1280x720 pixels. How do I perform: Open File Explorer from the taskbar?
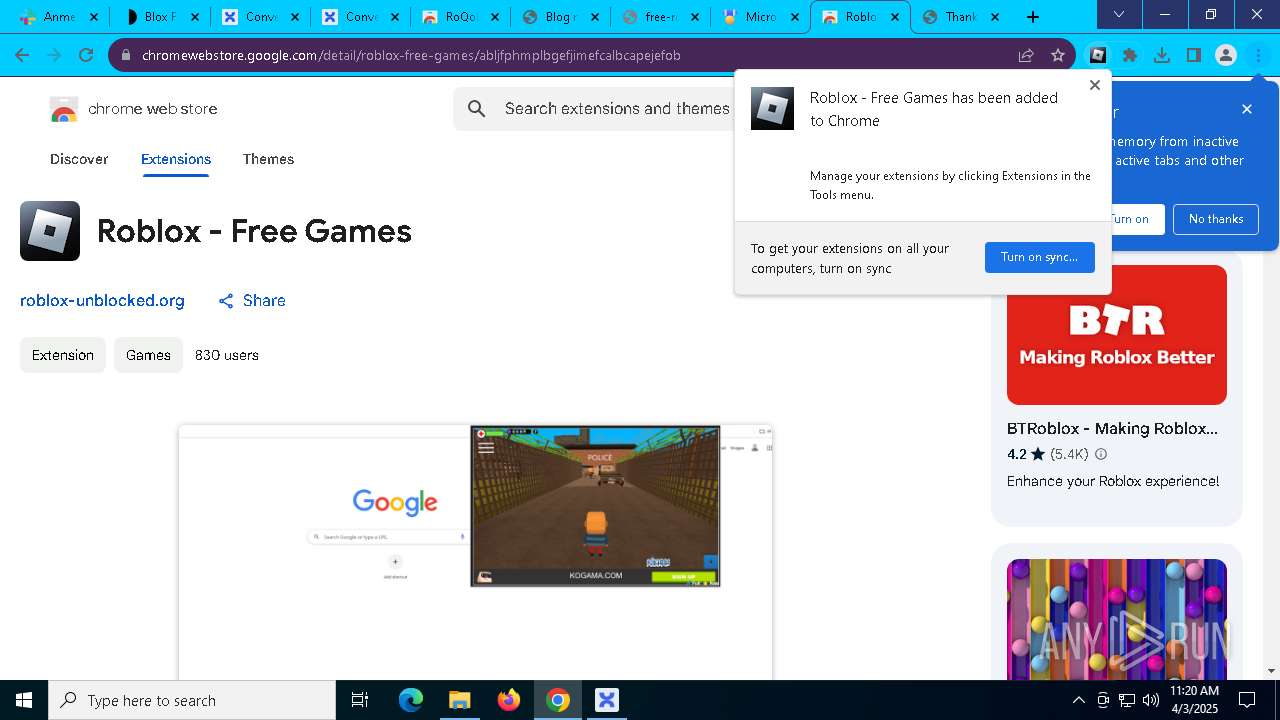[459, 700]
